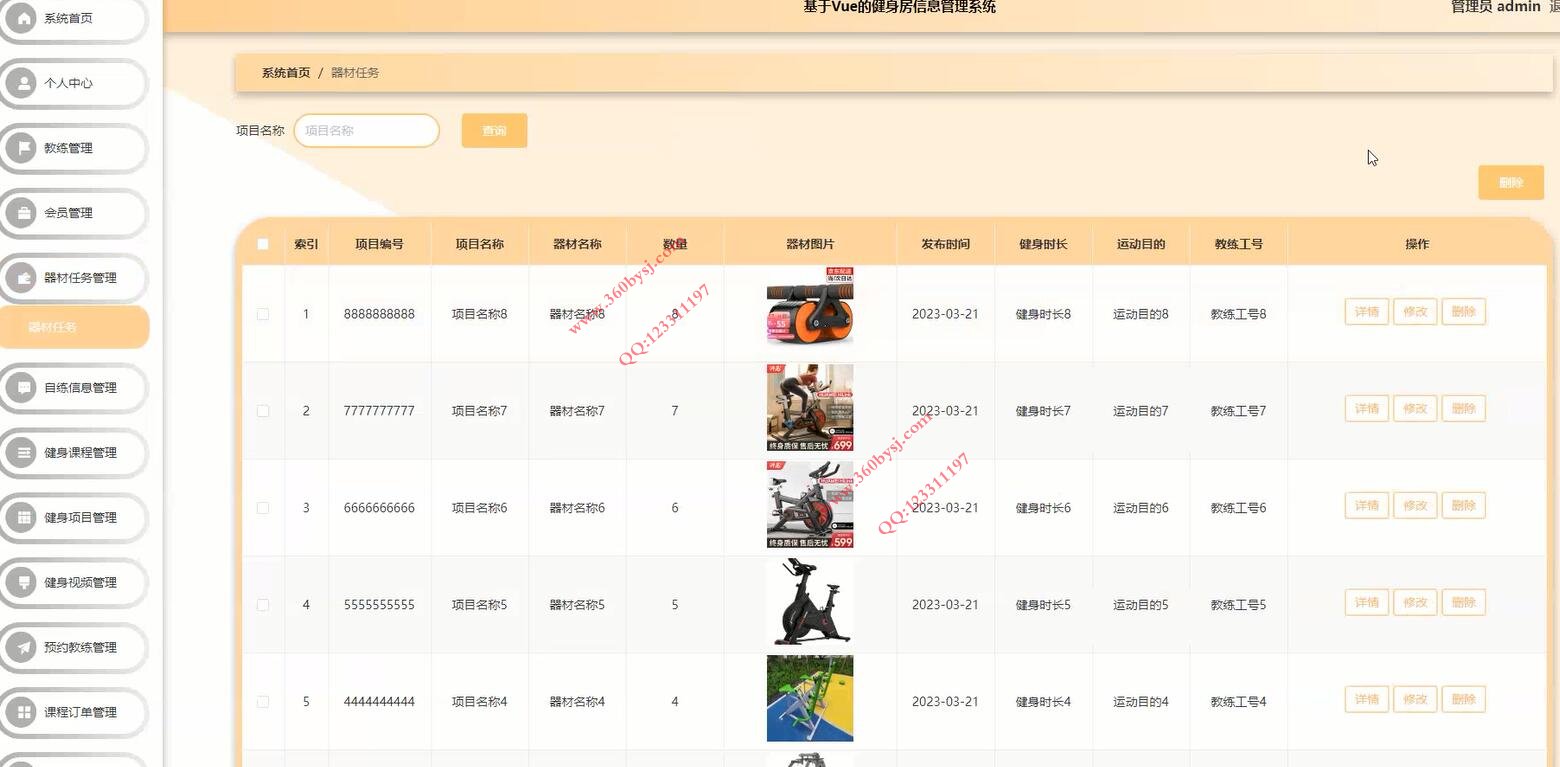1560x767 pixels.
Task: Click the folder icon beside 器材任务管理
Action: [x=21, y=278]
